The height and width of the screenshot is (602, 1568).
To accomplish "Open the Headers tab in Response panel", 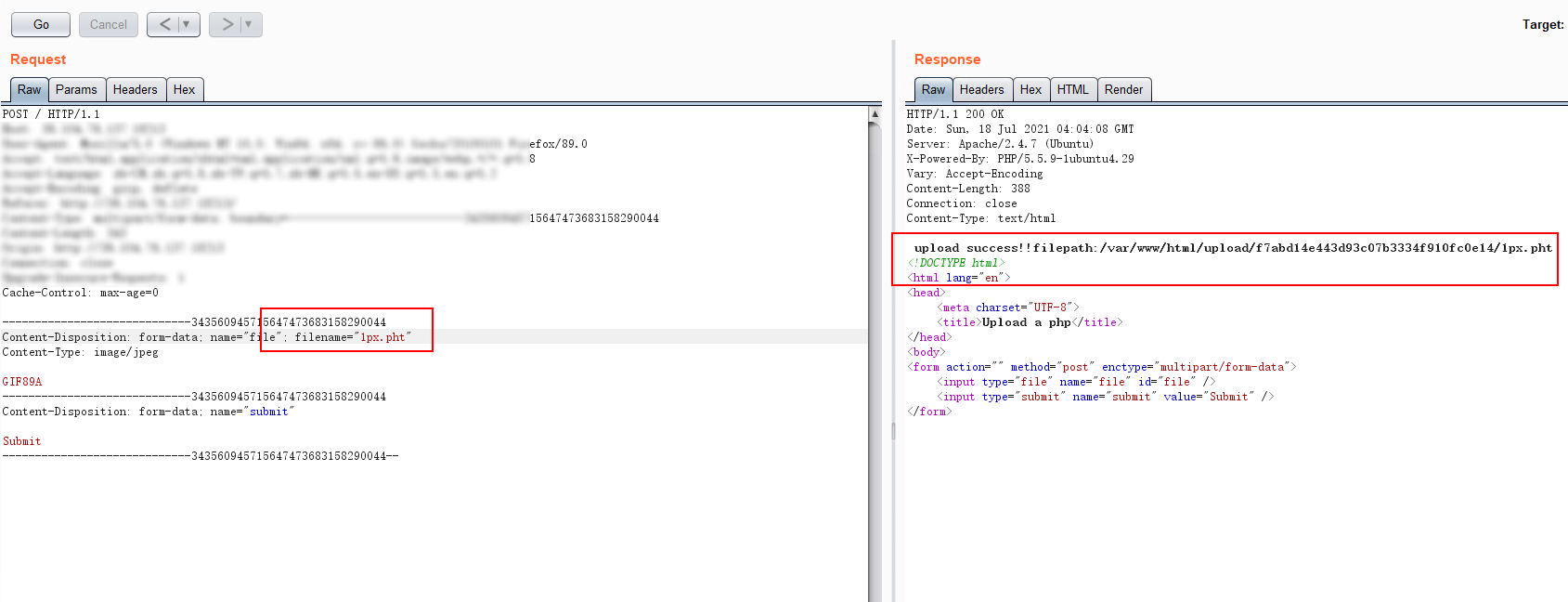I will [x=981, y=89].
